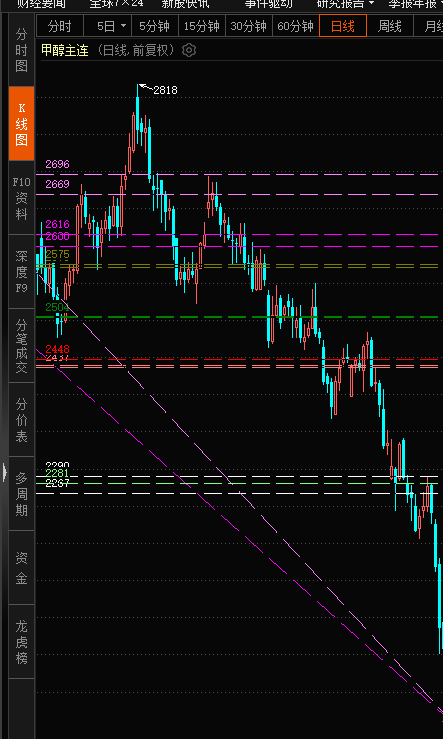Screen dimensions: 443x739
Task: Show 分笔成交 tick trades panel
Action: [22, 346]
